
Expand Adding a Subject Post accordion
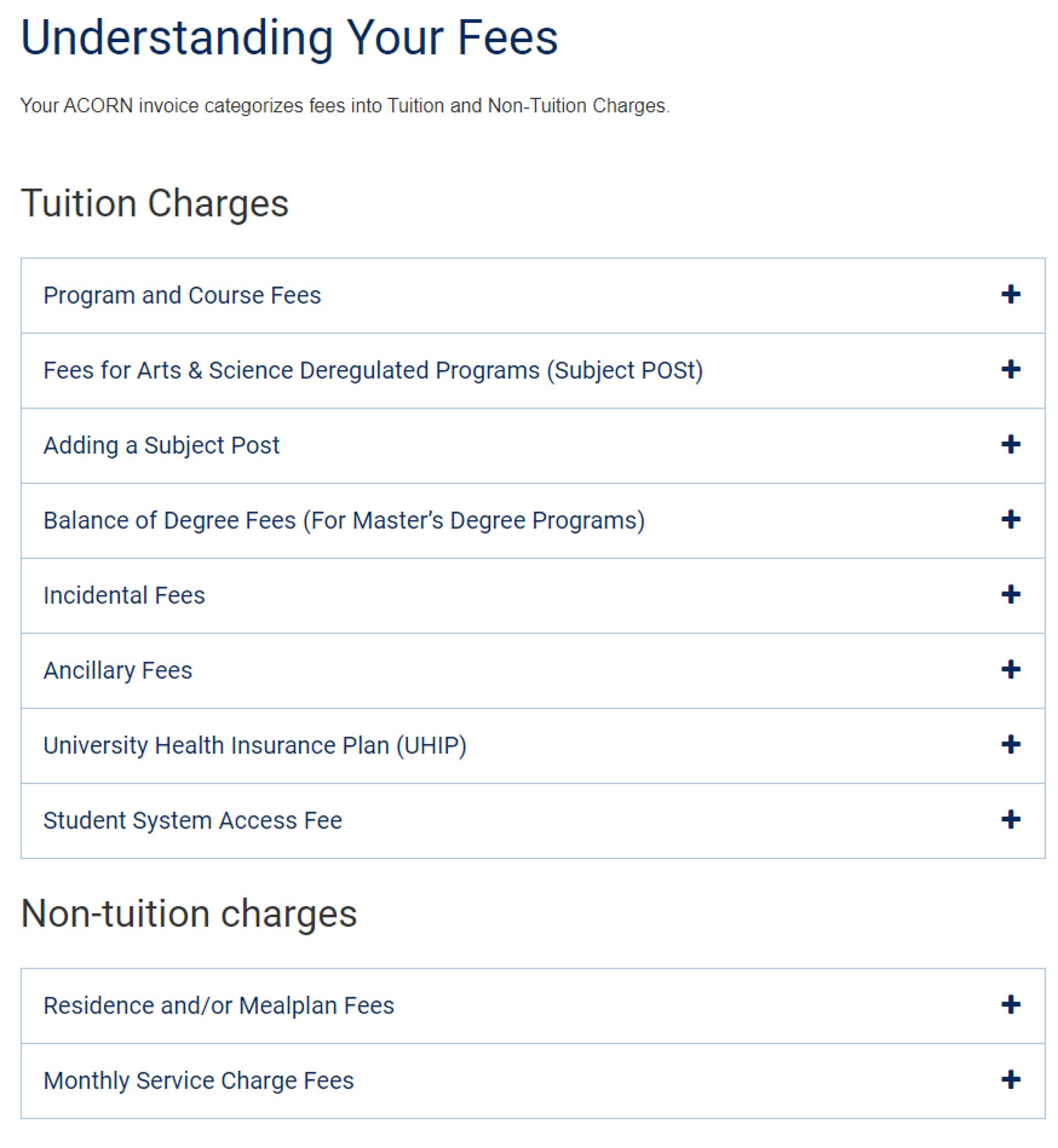[x=533, y=446]
